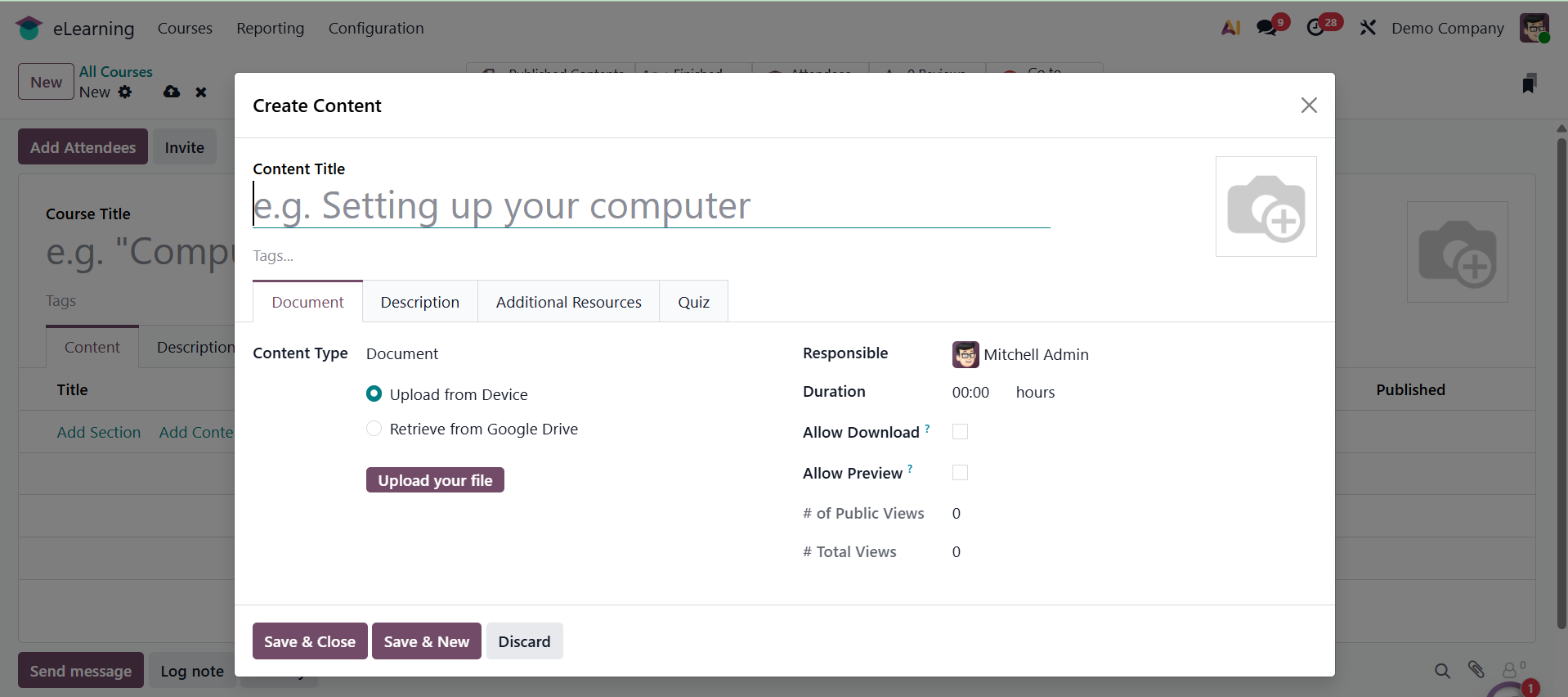
Task: Click the search icon in the chatter
Action: [x=1442, y=671]
